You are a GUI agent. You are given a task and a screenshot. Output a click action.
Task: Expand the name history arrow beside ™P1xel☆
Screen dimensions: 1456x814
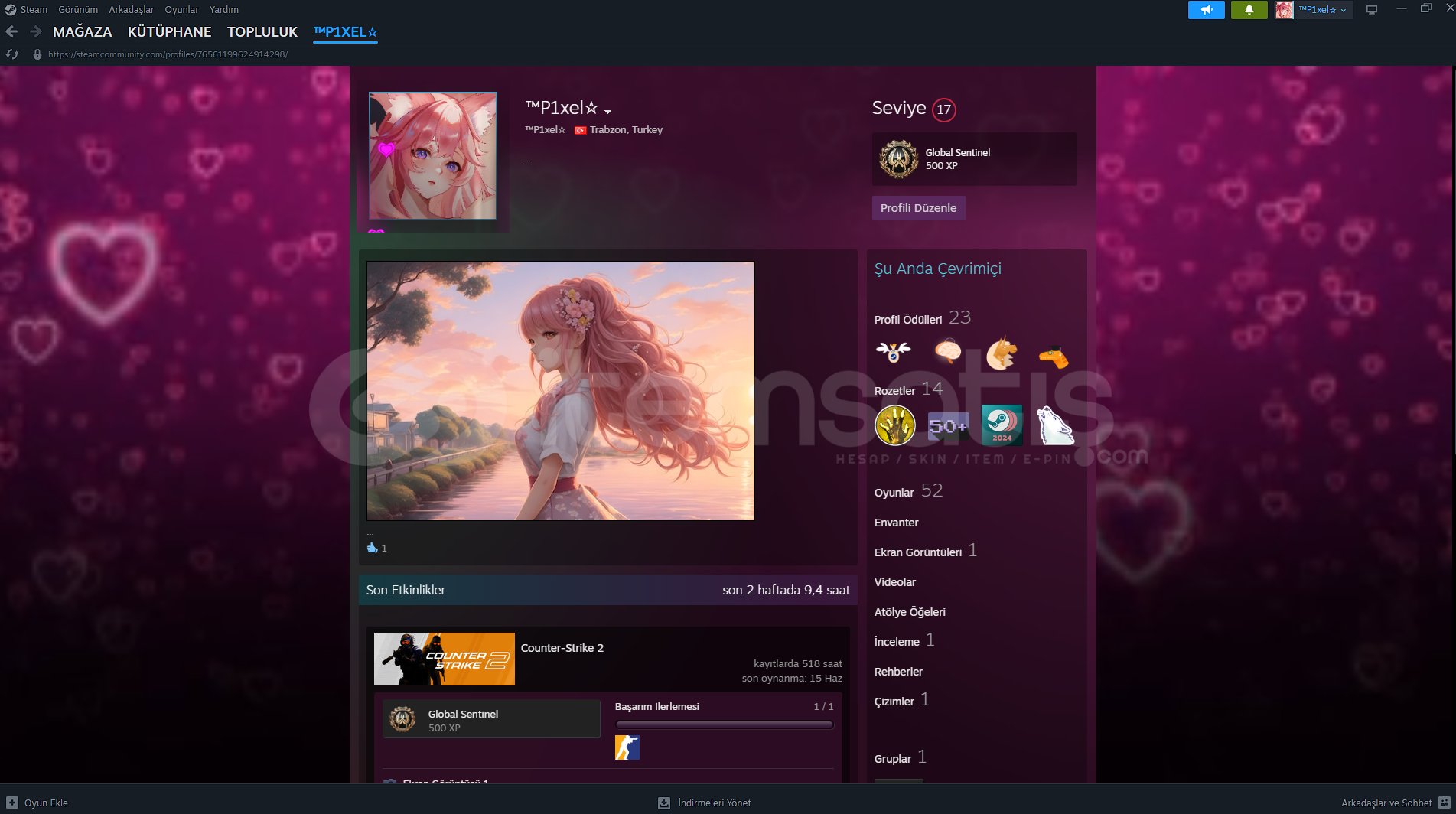coord(607,112)
